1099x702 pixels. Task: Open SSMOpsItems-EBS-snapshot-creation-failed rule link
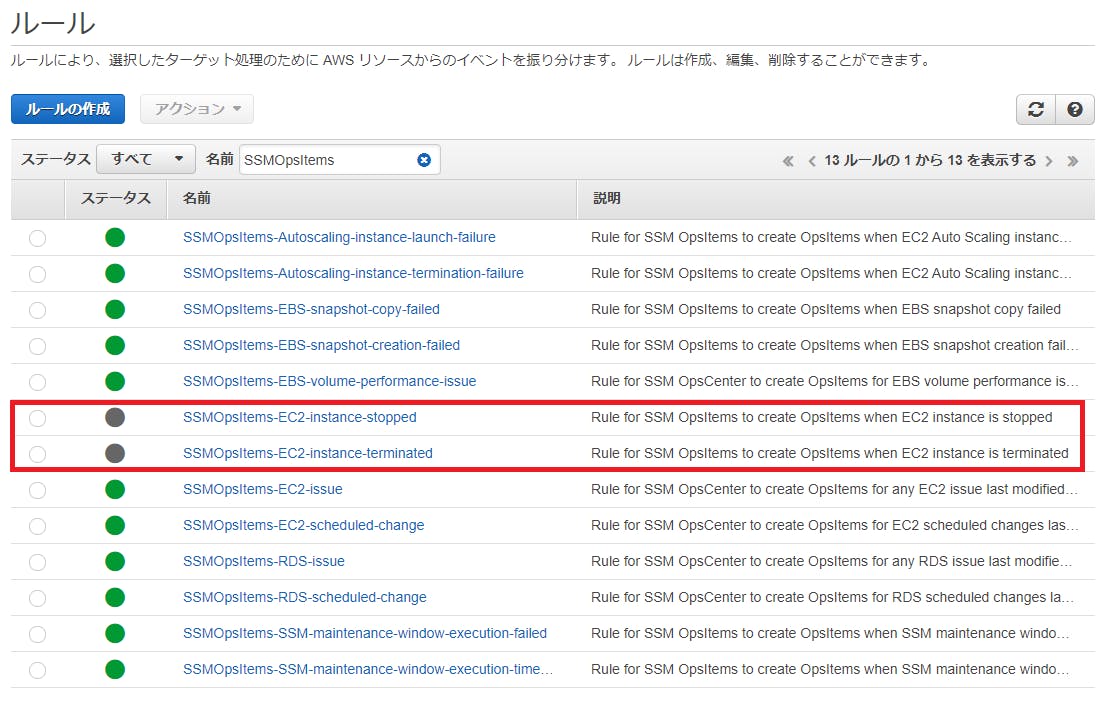point(322,345)
